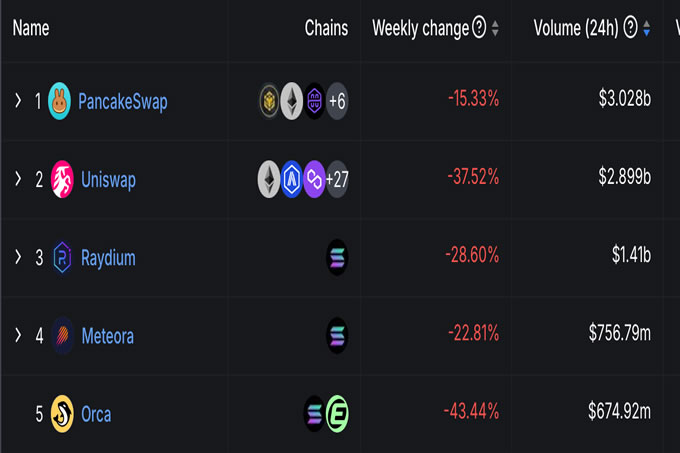Sort by Volume (24h) arrows
The width and height of the screenshot is (680, 453).
pos(647,28)
